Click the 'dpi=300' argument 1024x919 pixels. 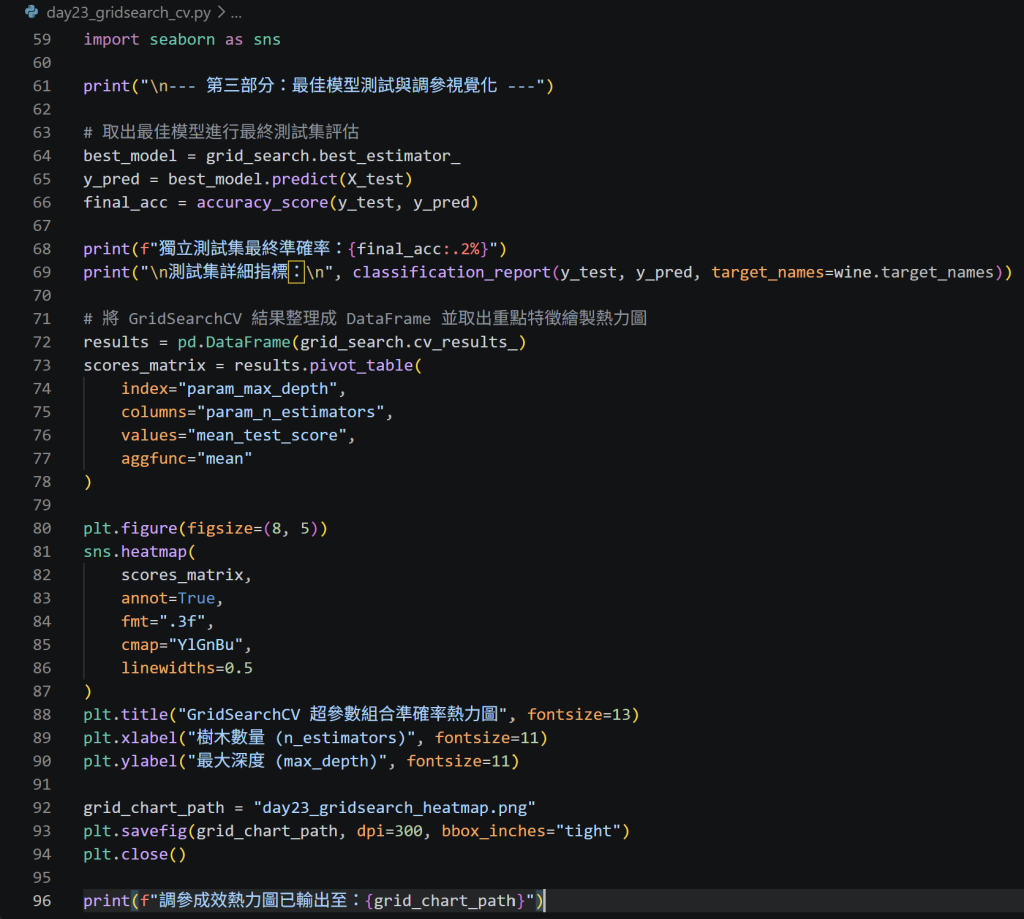click(389, 831)
